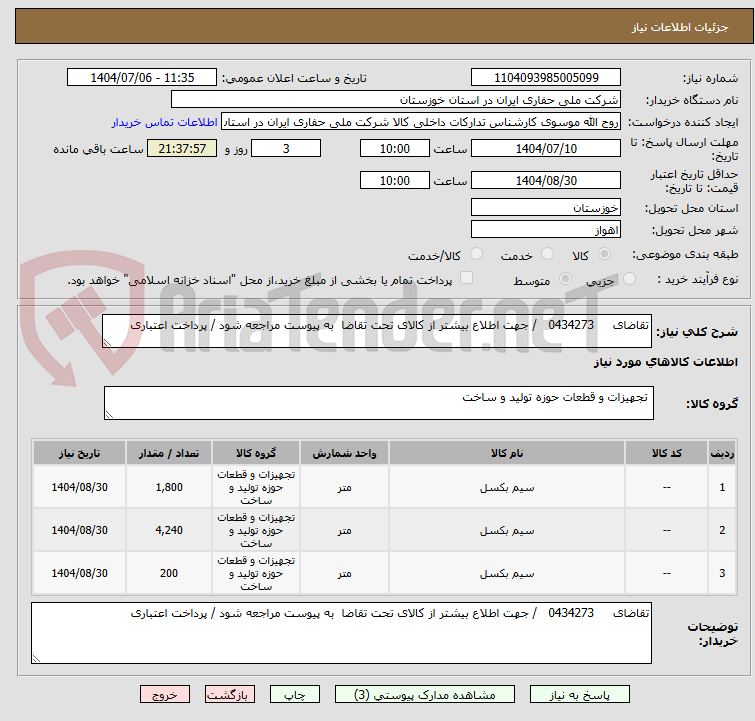This screenshot has width=755, height=721.
Task: Click the 'شهر محل تحویل' field showing اهواز
Action: click(546, 230)
